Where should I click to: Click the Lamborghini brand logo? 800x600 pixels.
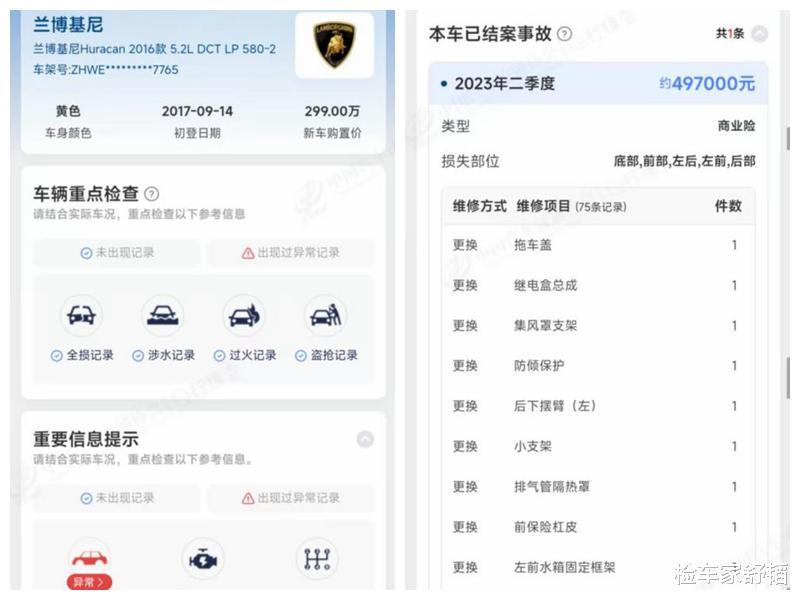(334, 45)
